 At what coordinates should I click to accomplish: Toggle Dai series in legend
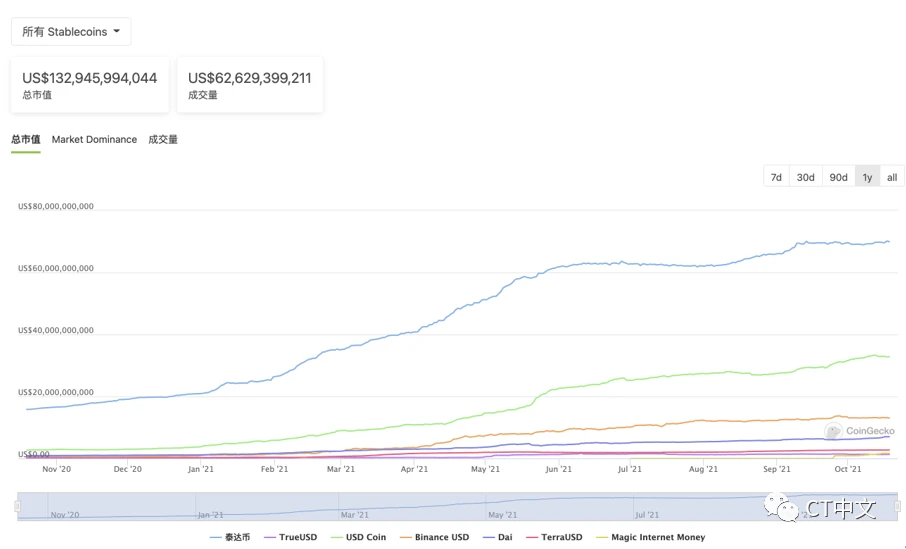503,537
